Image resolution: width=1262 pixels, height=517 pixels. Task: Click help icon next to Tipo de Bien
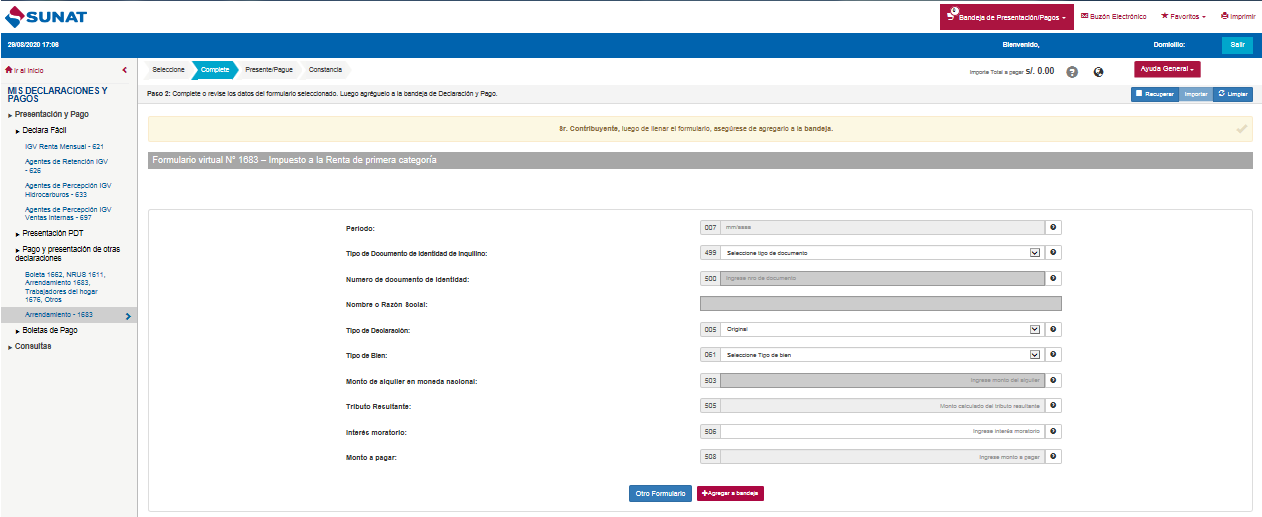[1053, 354]
